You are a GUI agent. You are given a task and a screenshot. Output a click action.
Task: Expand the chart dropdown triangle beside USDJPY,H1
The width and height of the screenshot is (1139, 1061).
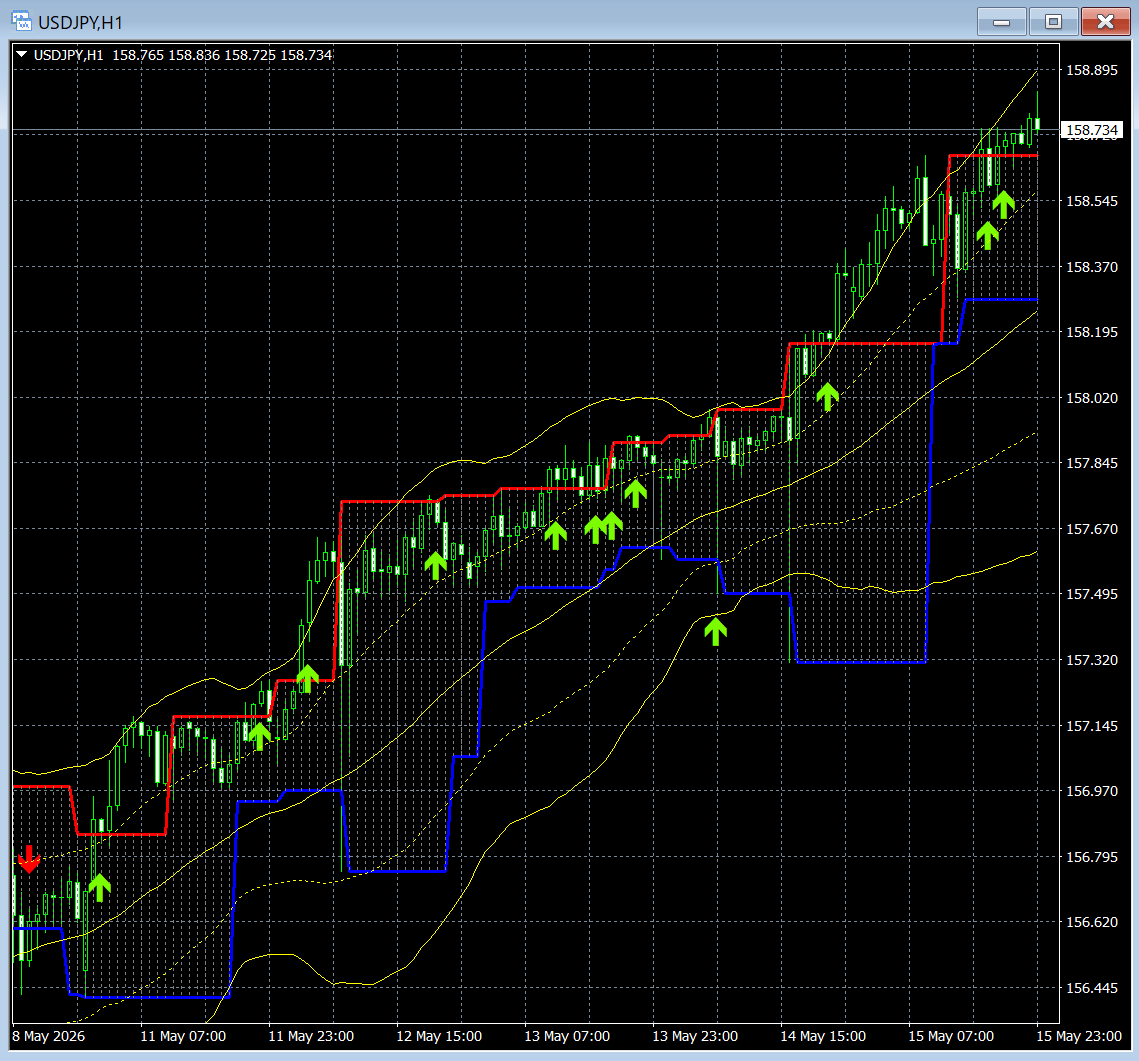(22, 54)
